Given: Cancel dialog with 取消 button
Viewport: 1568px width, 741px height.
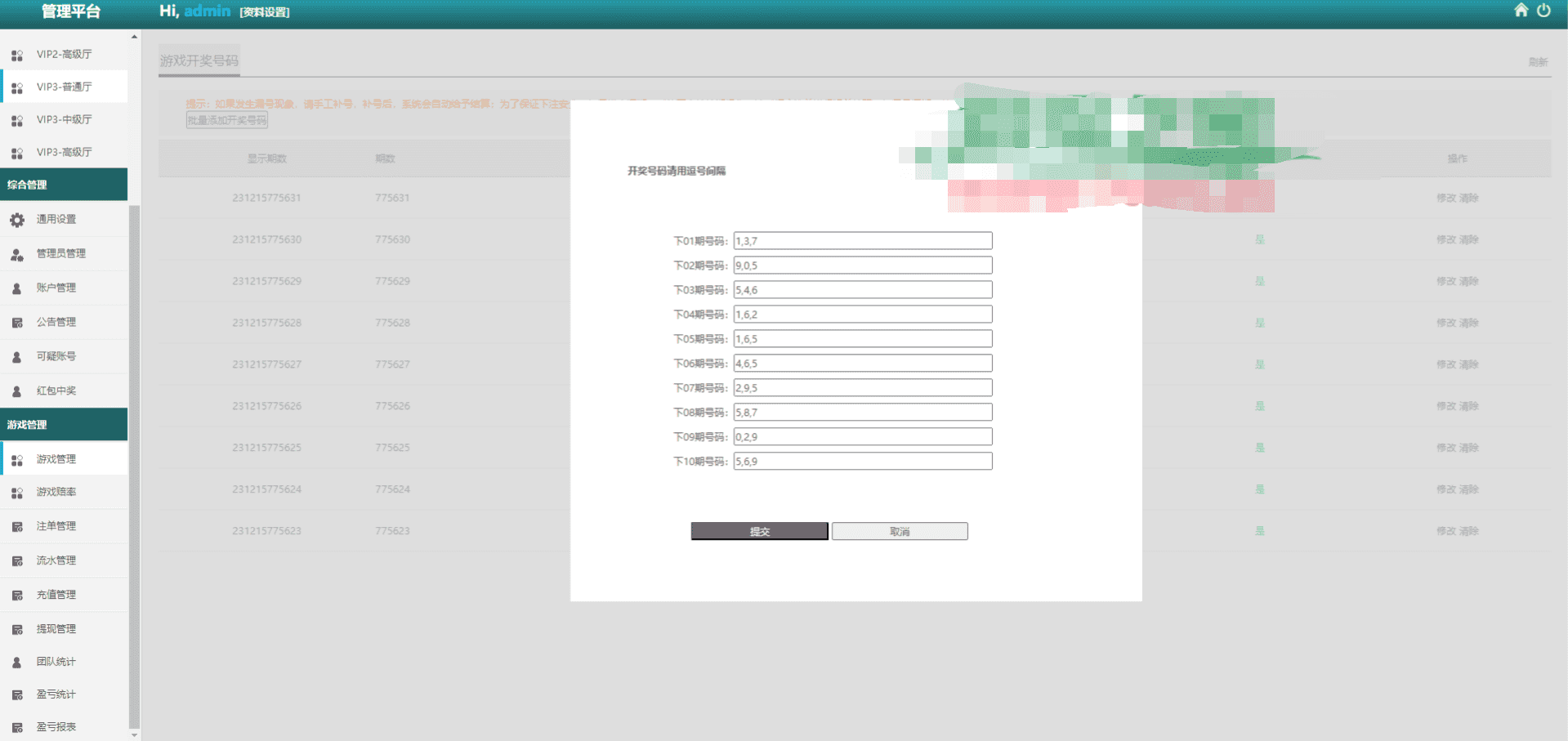Looking at the screenshot, I should [900, 531].
